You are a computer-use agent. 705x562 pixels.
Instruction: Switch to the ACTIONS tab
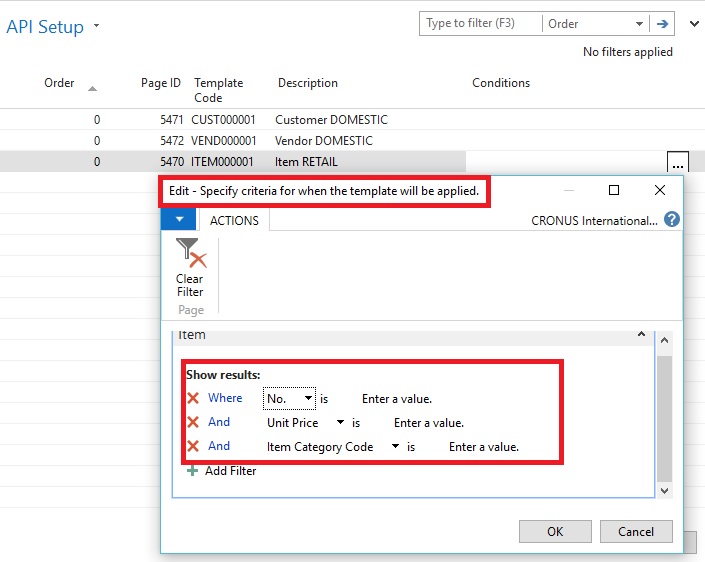tap(234, 221)
